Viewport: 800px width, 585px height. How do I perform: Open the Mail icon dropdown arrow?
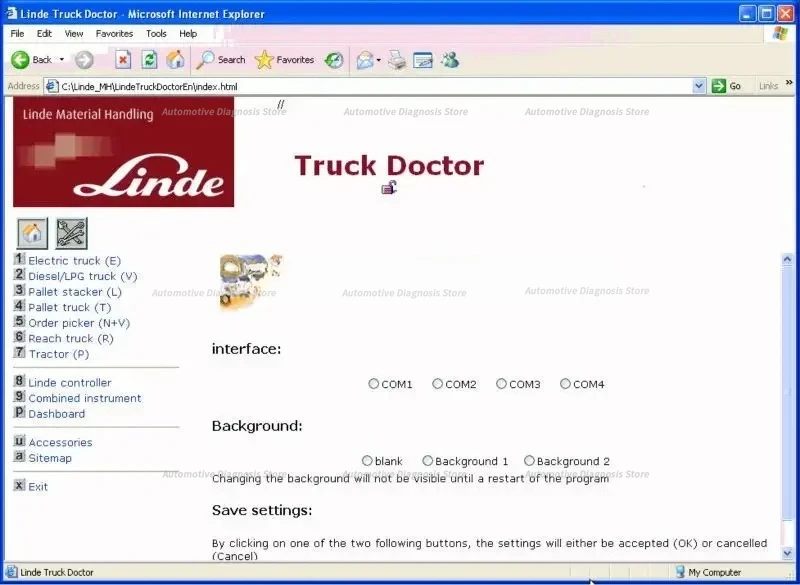[379, 60]
